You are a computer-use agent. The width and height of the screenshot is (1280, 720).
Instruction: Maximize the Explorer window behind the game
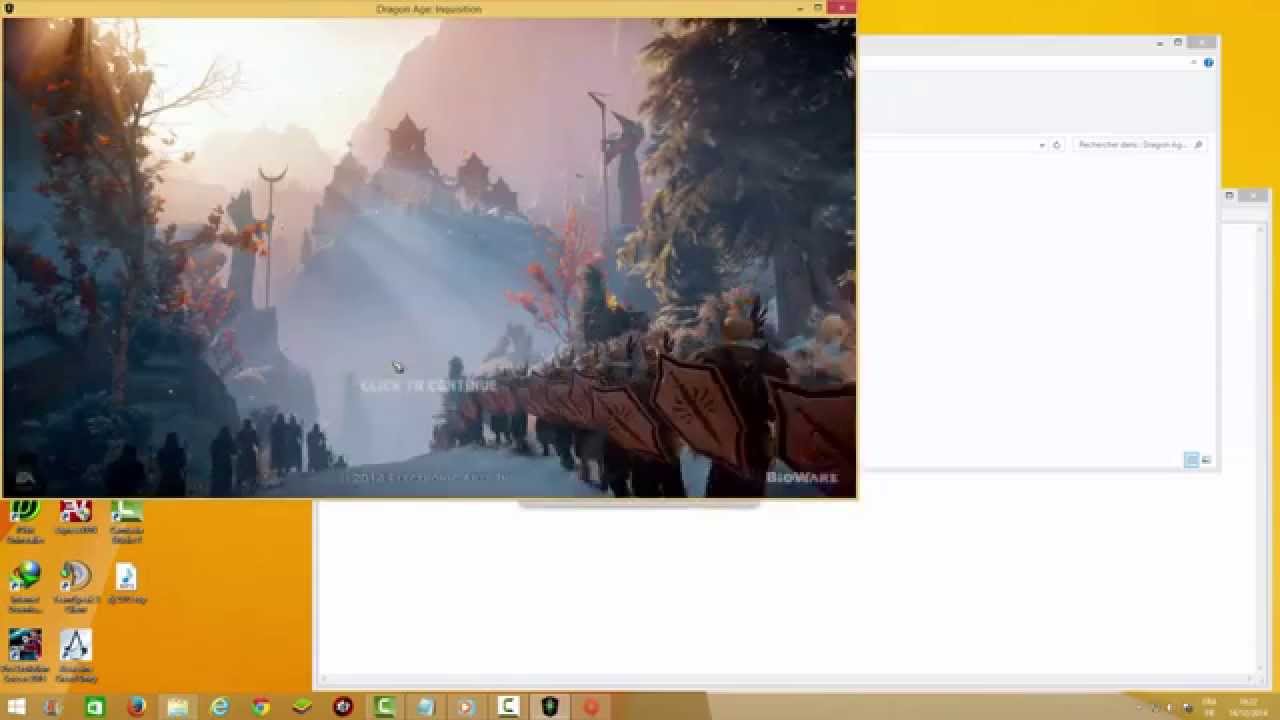[1178, 42]
